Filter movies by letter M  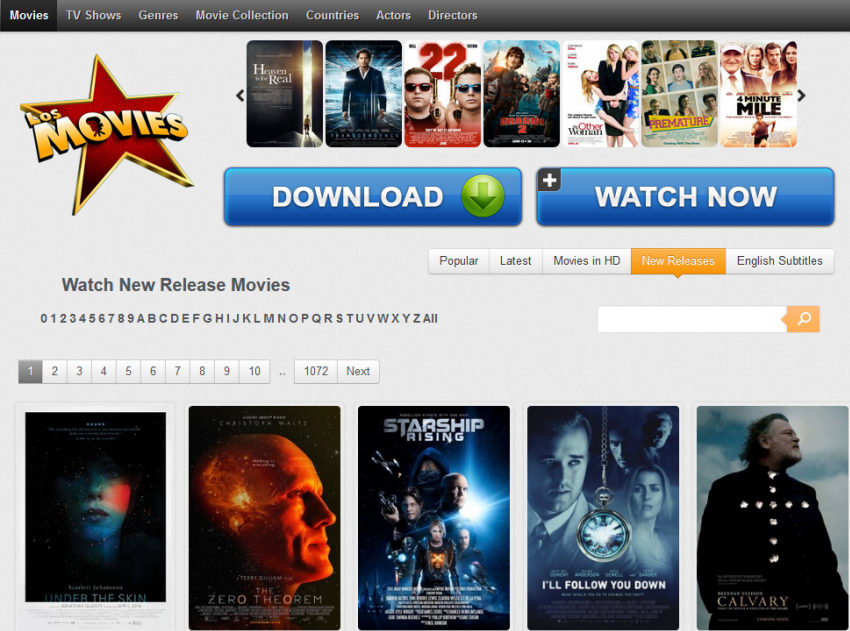[269, 318]
